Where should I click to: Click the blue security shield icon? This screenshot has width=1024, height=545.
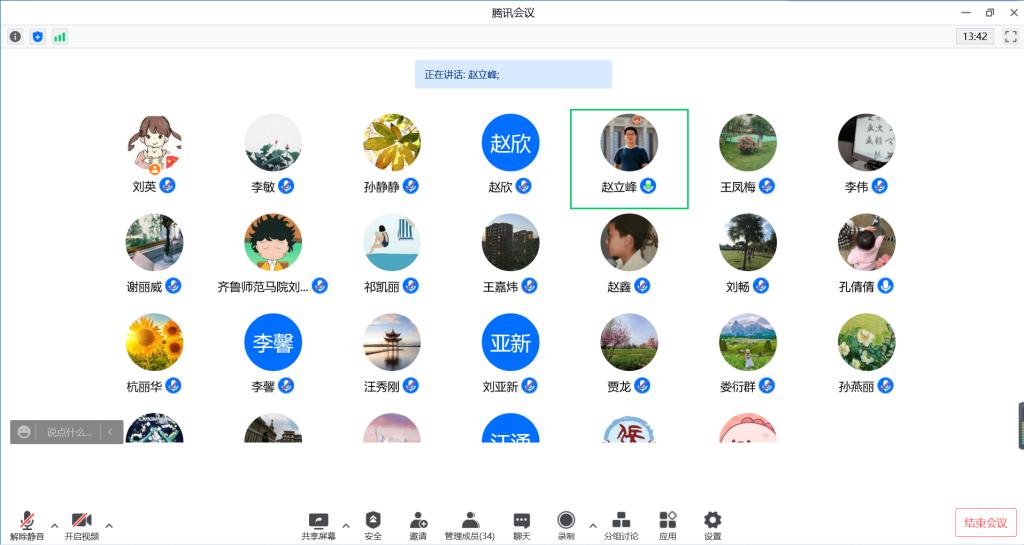[x=38, y=37]
